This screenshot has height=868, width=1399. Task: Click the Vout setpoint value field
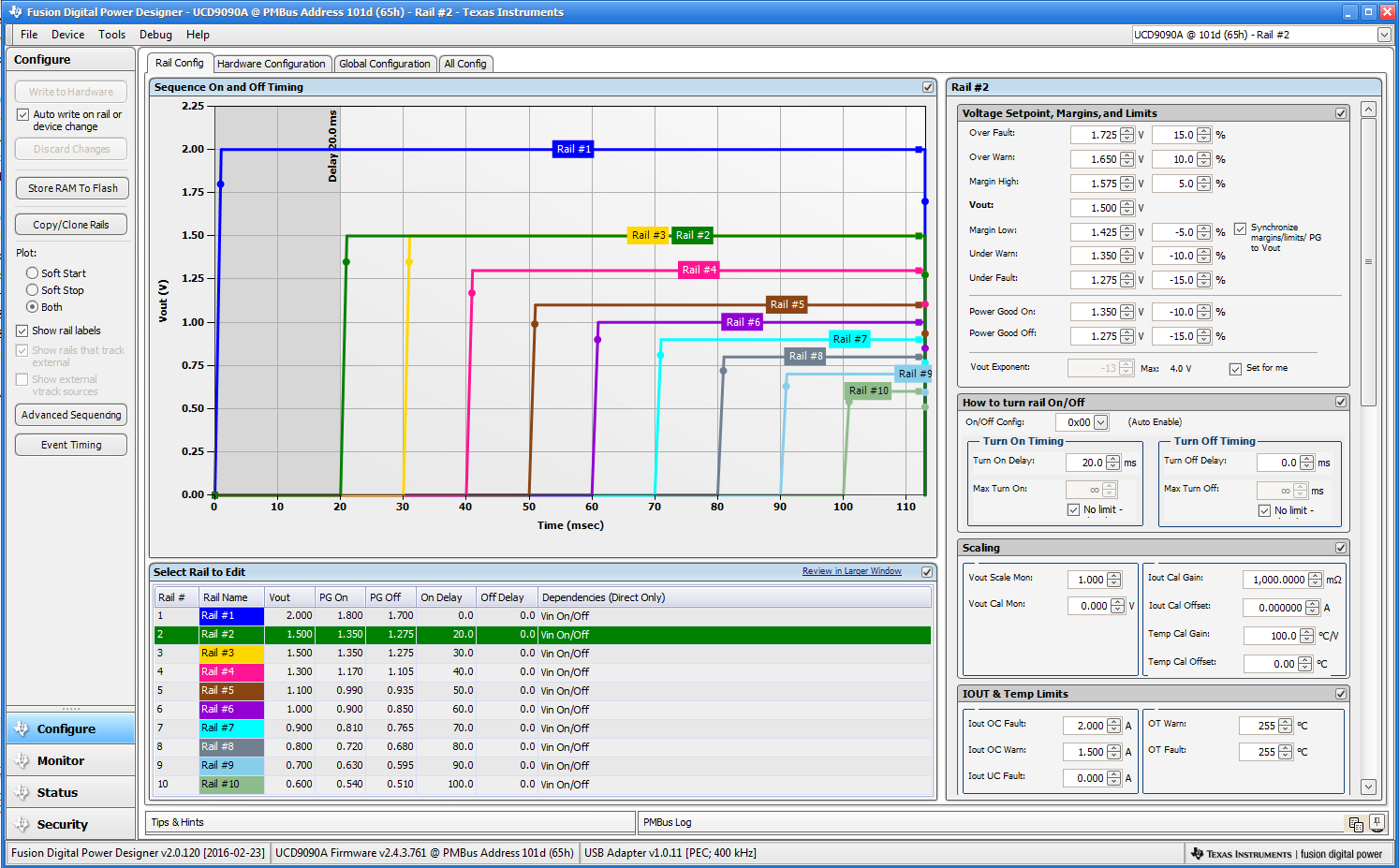(x=1095, y=208)
